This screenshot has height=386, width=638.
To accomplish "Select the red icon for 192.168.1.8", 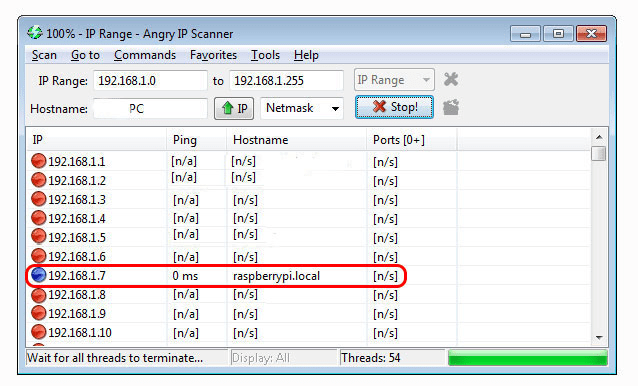I will (39, 295).
